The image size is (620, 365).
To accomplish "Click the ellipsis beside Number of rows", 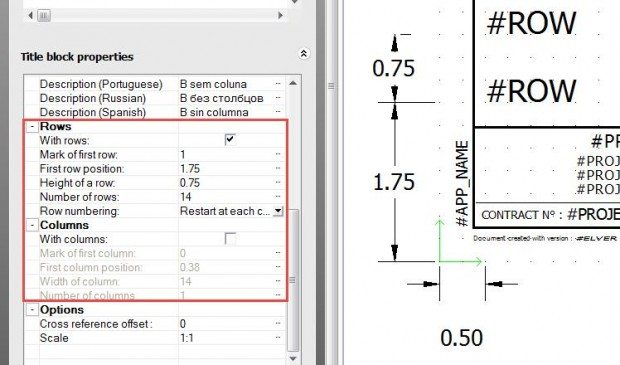I will (x=278, y=197).
